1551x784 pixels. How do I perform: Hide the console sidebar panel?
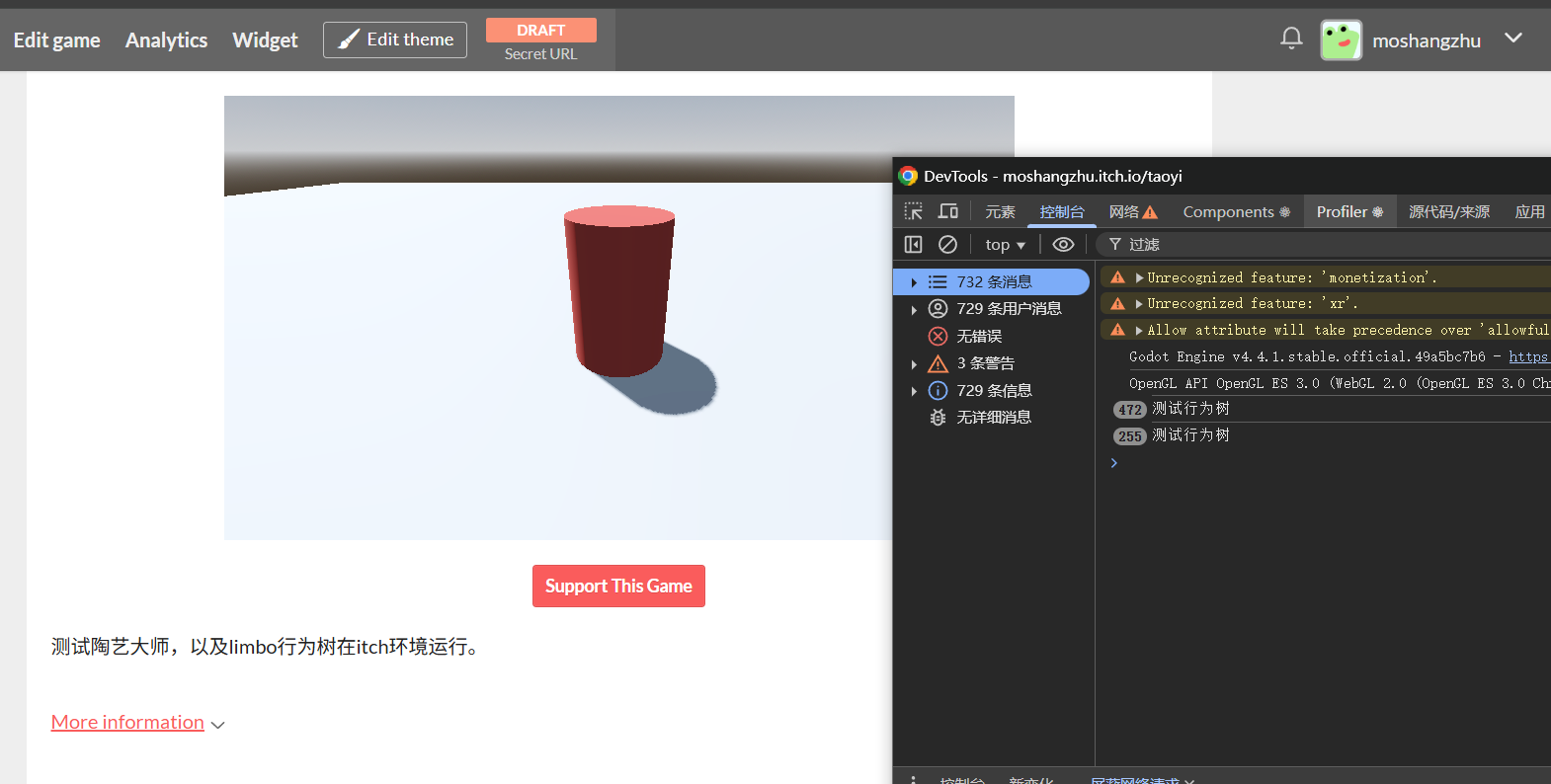click(913, 244)
